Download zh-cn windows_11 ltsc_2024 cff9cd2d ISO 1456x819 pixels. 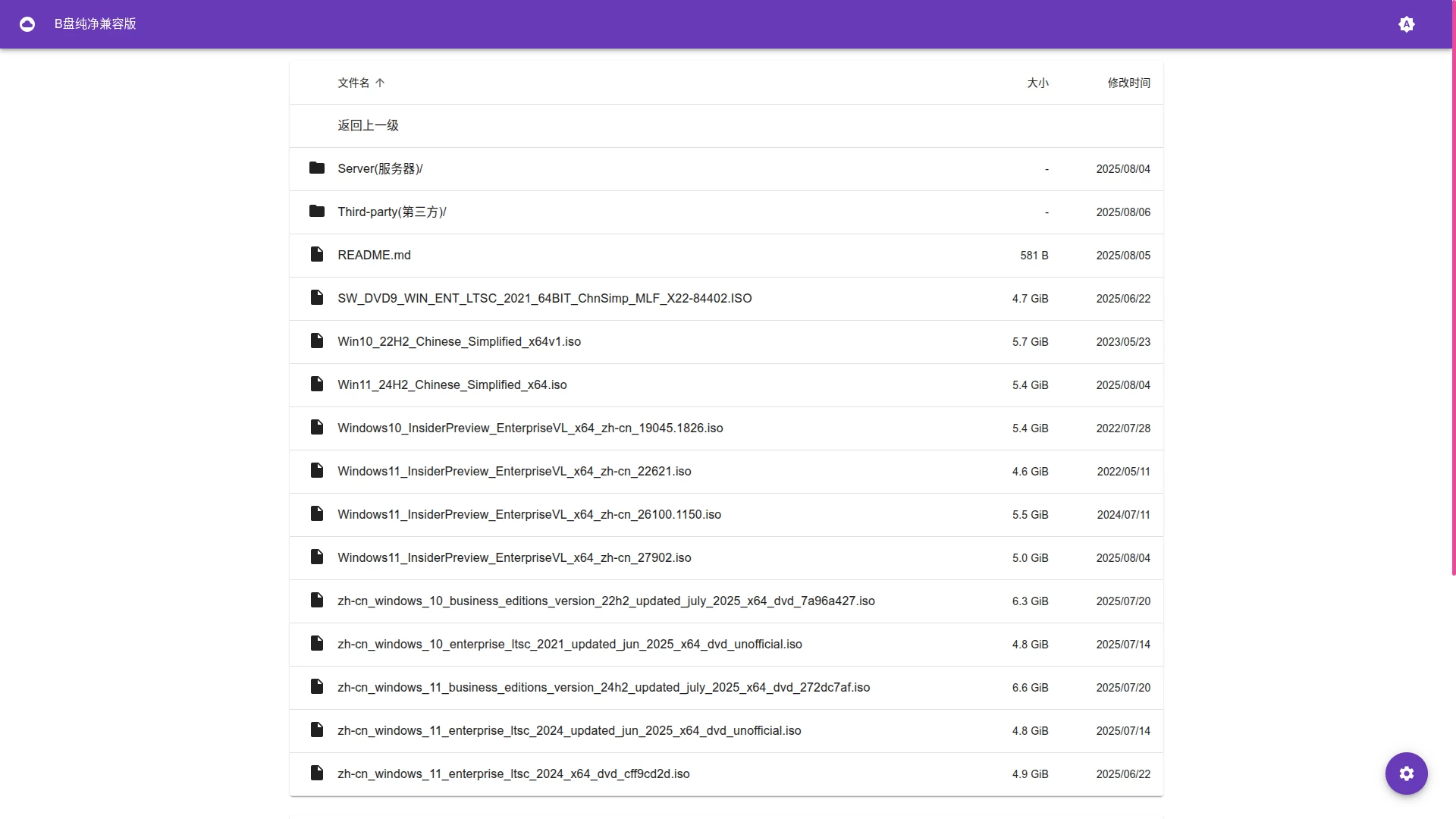[x=513, y=773]
